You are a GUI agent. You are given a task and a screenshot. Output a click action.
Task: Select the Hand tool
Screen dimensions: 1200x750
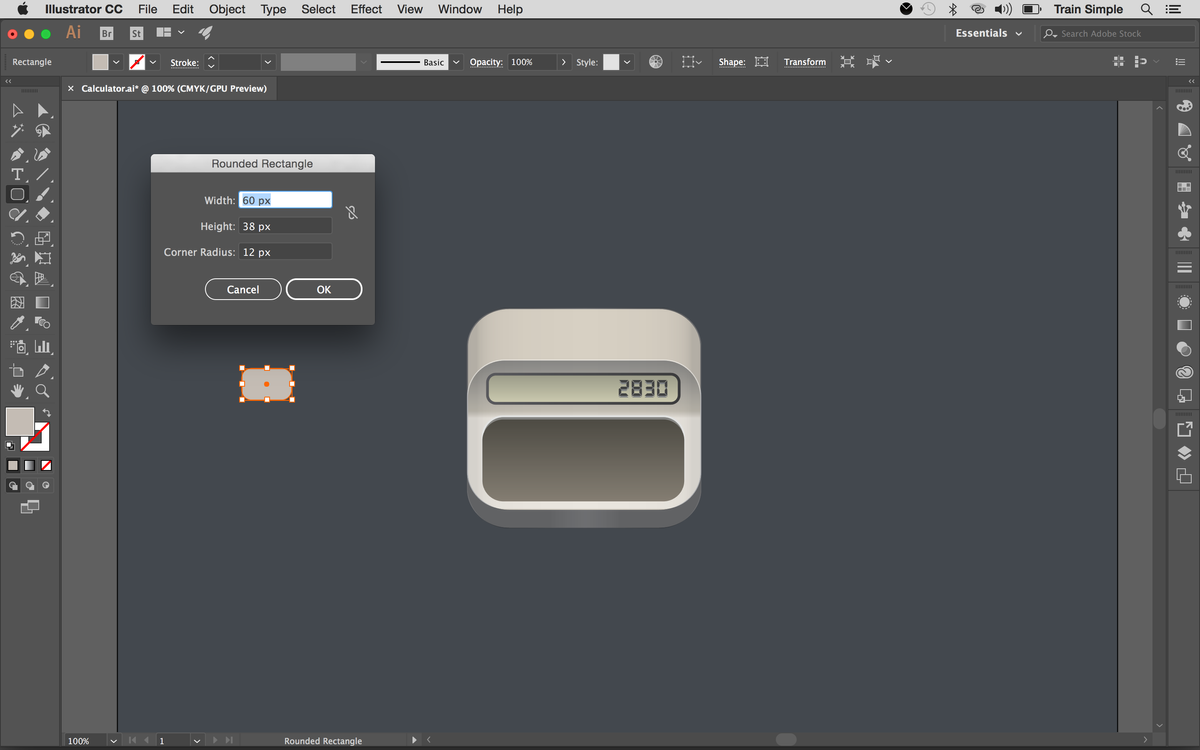[x=17, y=391]
